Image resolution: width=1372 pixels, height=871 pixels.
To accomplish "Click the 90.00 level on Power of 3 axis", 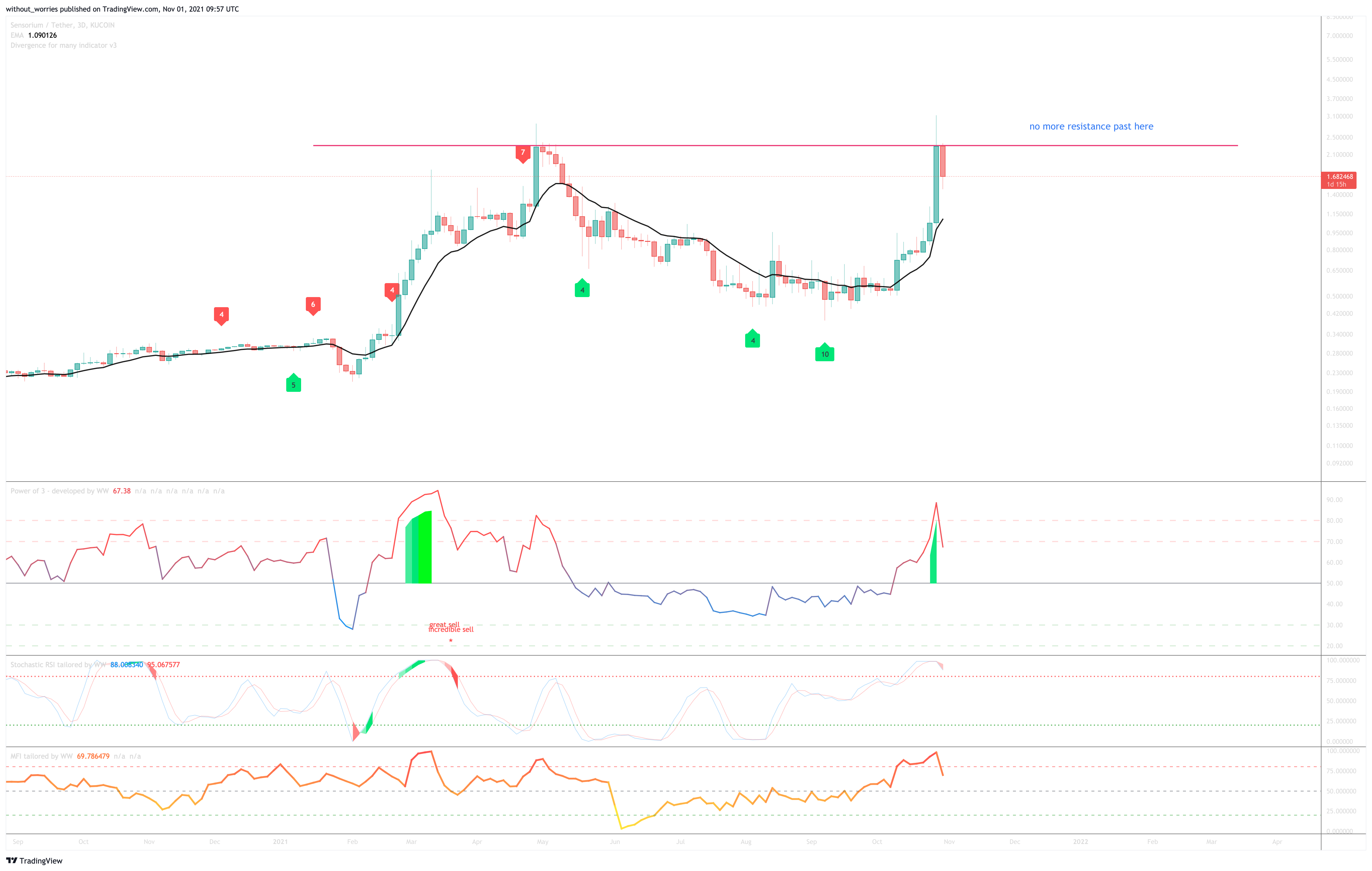I will [1334, 500].
